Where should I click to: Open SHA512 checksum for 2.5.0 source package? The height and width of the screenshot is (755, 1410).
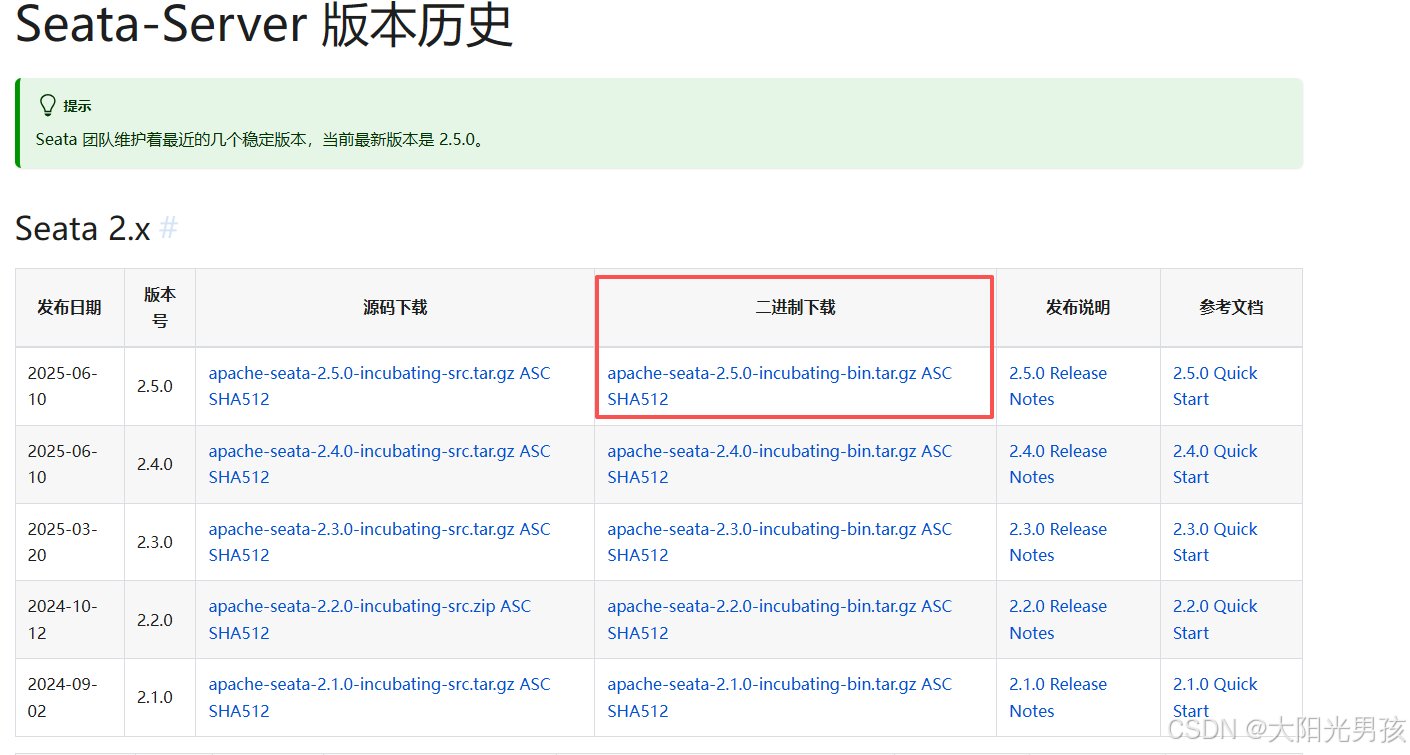click(239, 399)
